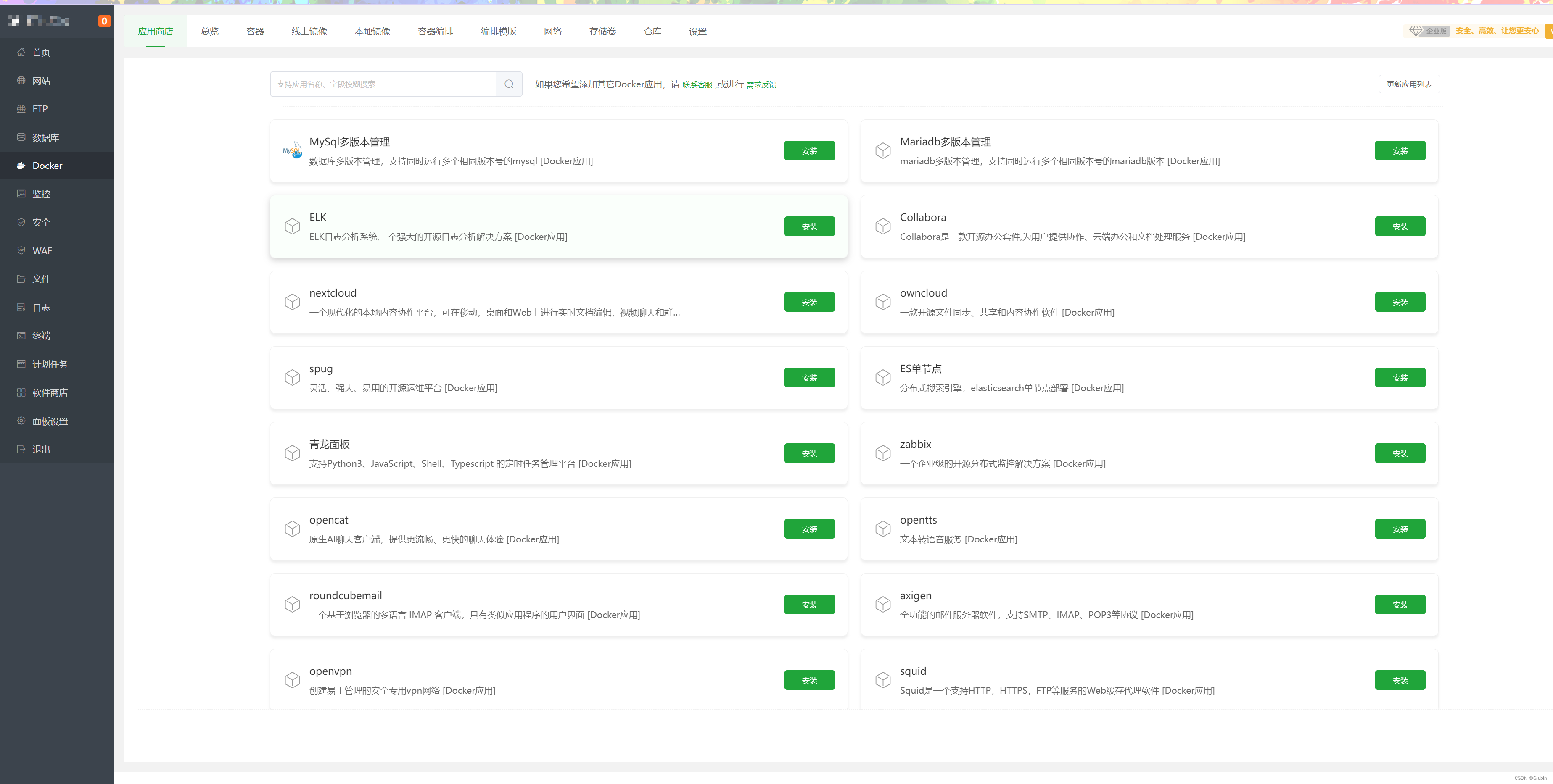Open the 容器 tab
Viewport: 1553px width, 784px height.
pyautogui.click(x=255, y=32)
